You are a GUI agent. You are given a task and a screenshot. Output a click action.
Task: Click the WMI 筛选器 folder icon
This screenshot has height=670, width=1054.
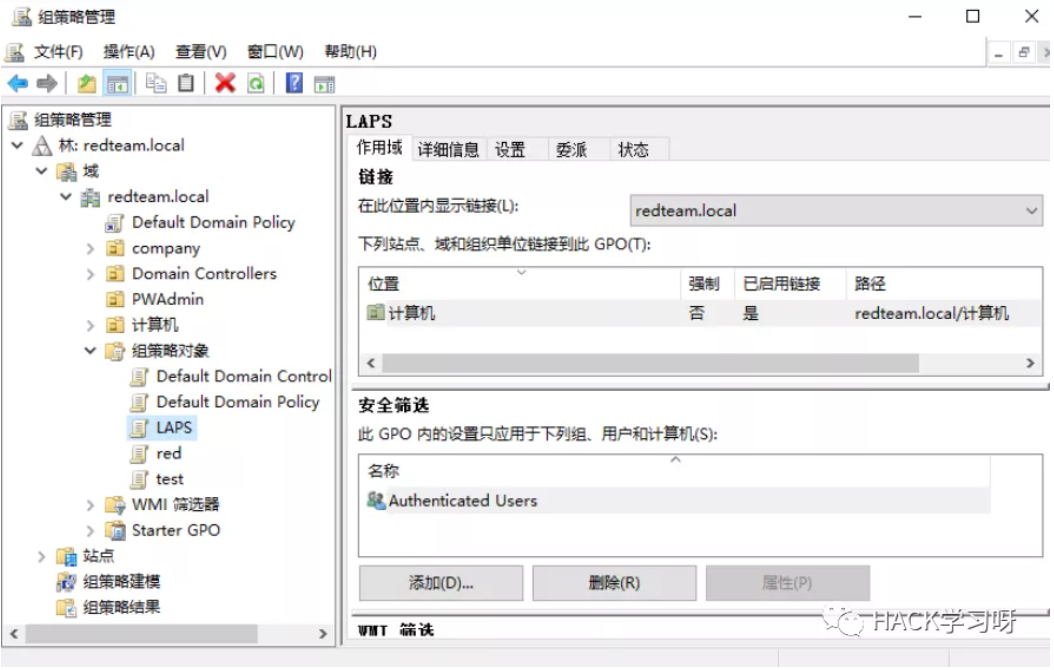(116, 505)
